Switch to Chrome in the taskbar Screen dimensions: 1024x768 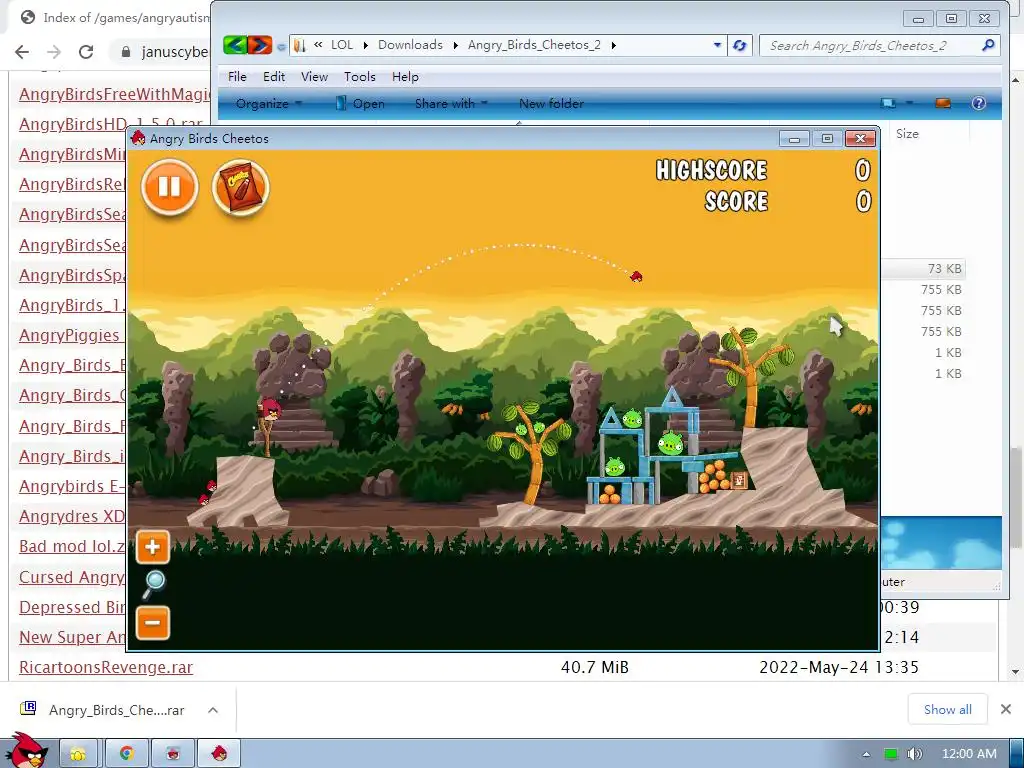click(x=126, y=754)
